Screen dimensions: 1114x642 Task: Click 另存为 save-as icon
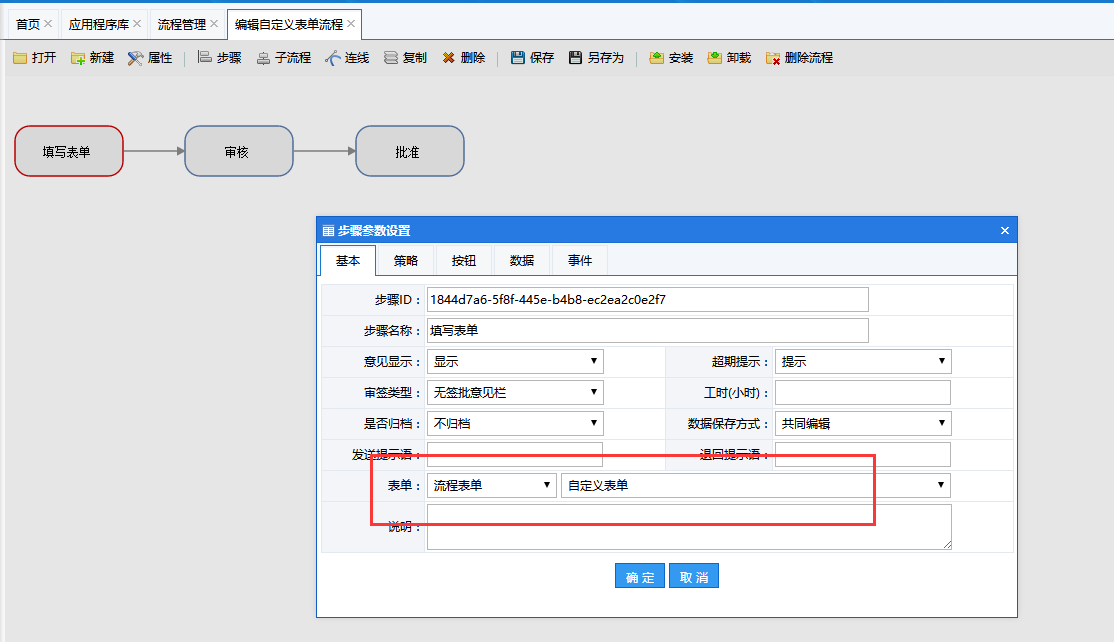pos(575,58)
